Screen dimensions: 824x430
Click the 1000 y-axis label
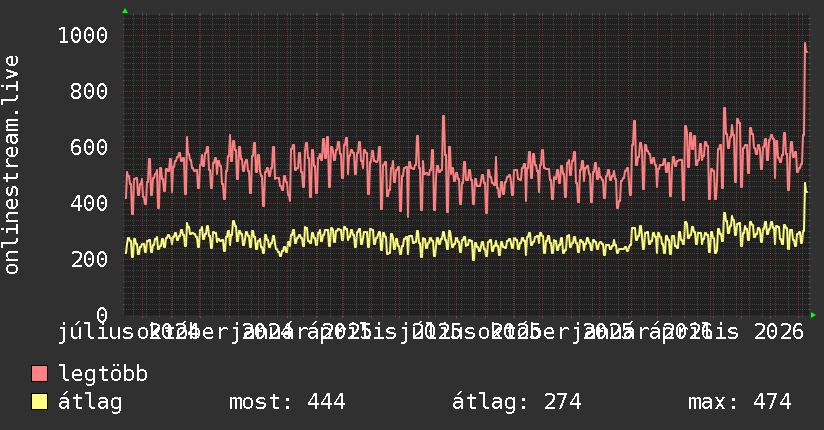click(x=83, y=36)
